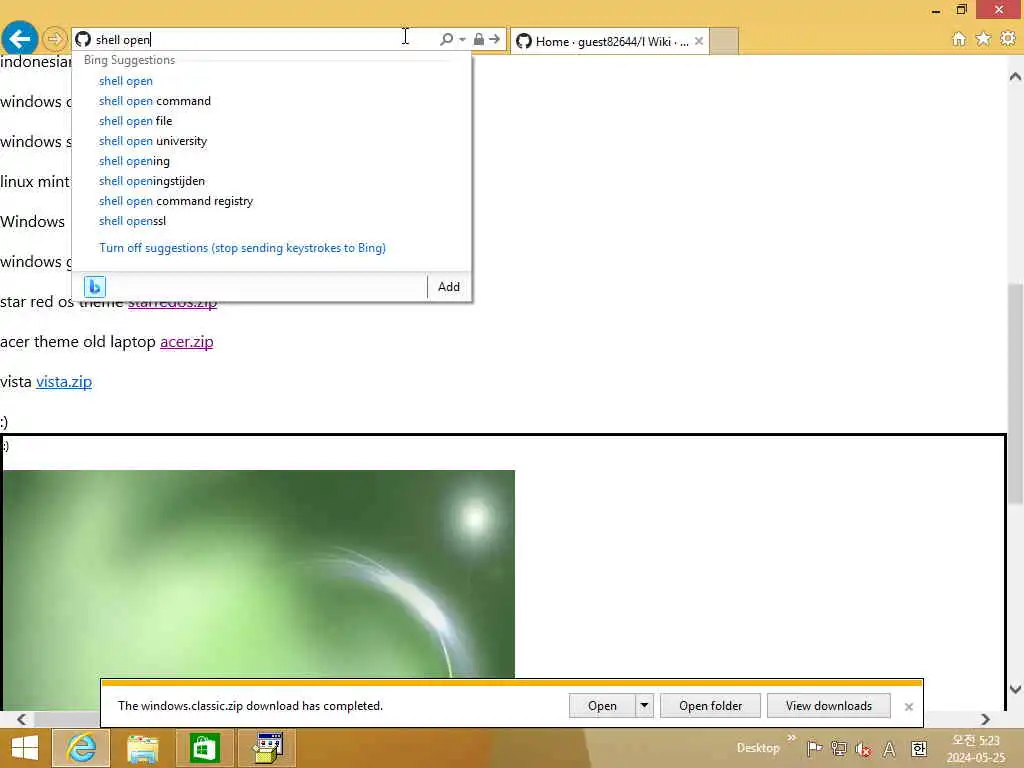This screenshot has width=1024, height=768.
Task: Click the vertical scrollbar thumb
Action: (x=1015, y=394)
